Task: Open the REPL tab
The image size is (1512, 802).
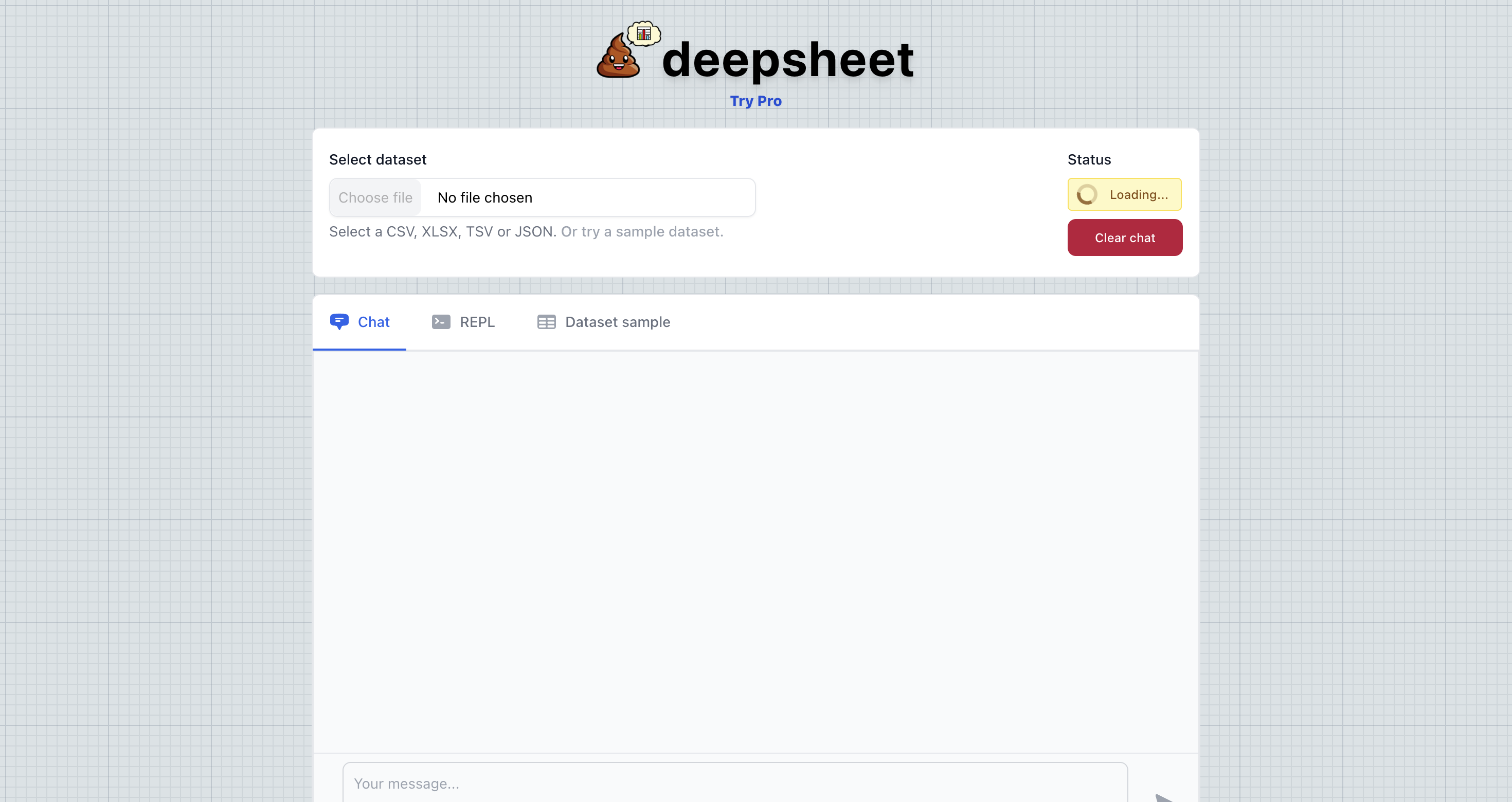Action: 463,322
